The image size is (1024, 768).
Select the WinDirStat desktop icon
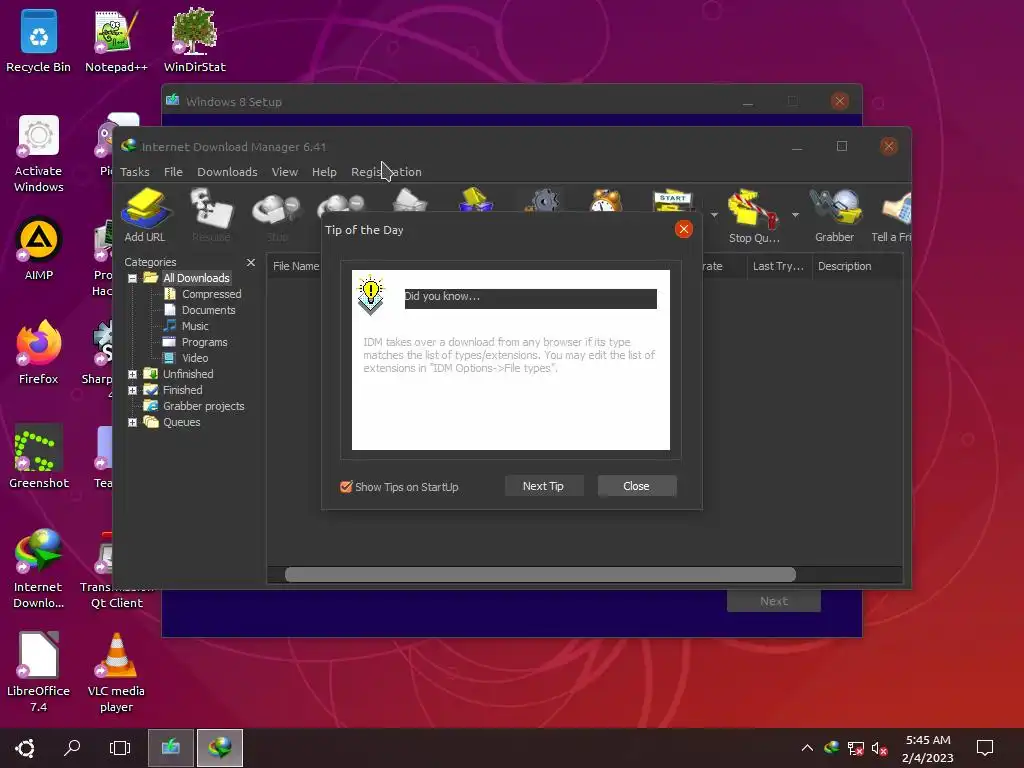[195, 41]
